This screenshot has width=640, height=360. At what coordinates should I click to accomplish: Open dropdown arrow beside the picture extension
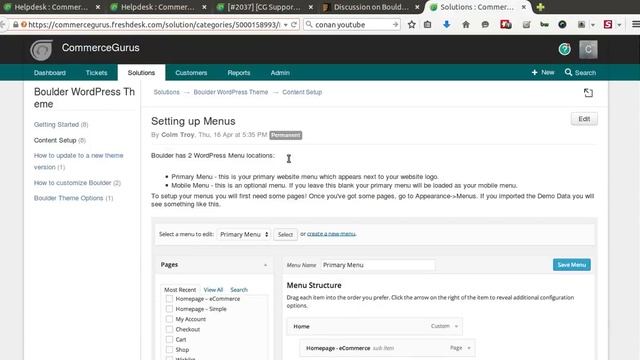coord(593,25)
